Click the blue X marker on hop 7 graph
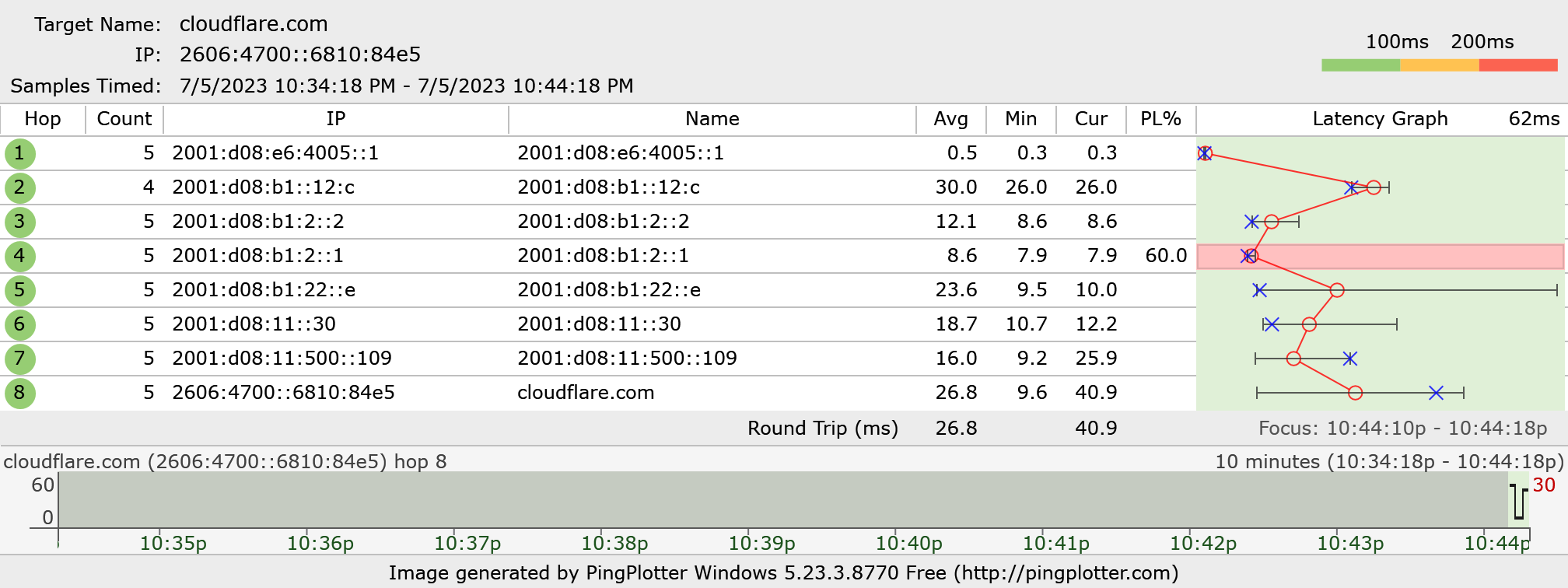This screenshot has width=1568, height=588. coord(1350,359)
